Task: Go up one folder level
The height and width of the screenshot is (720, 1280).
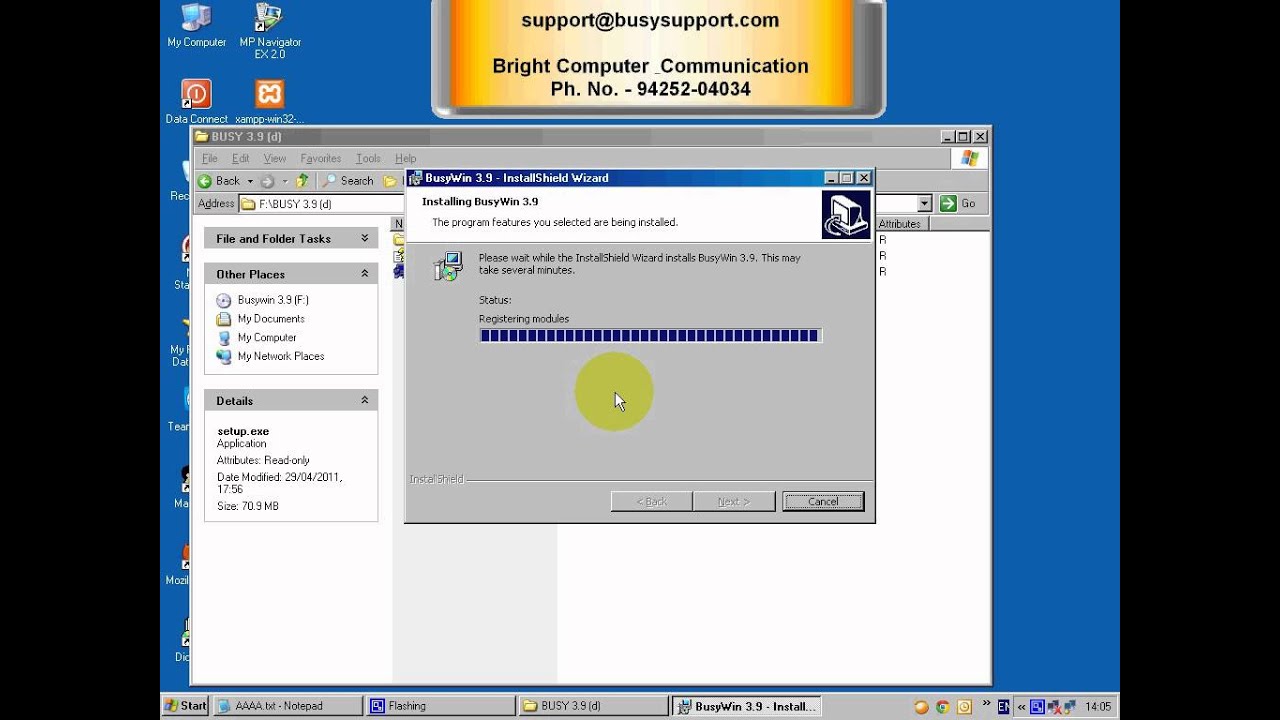Action: pyautogui.click(x=302, y=181)
